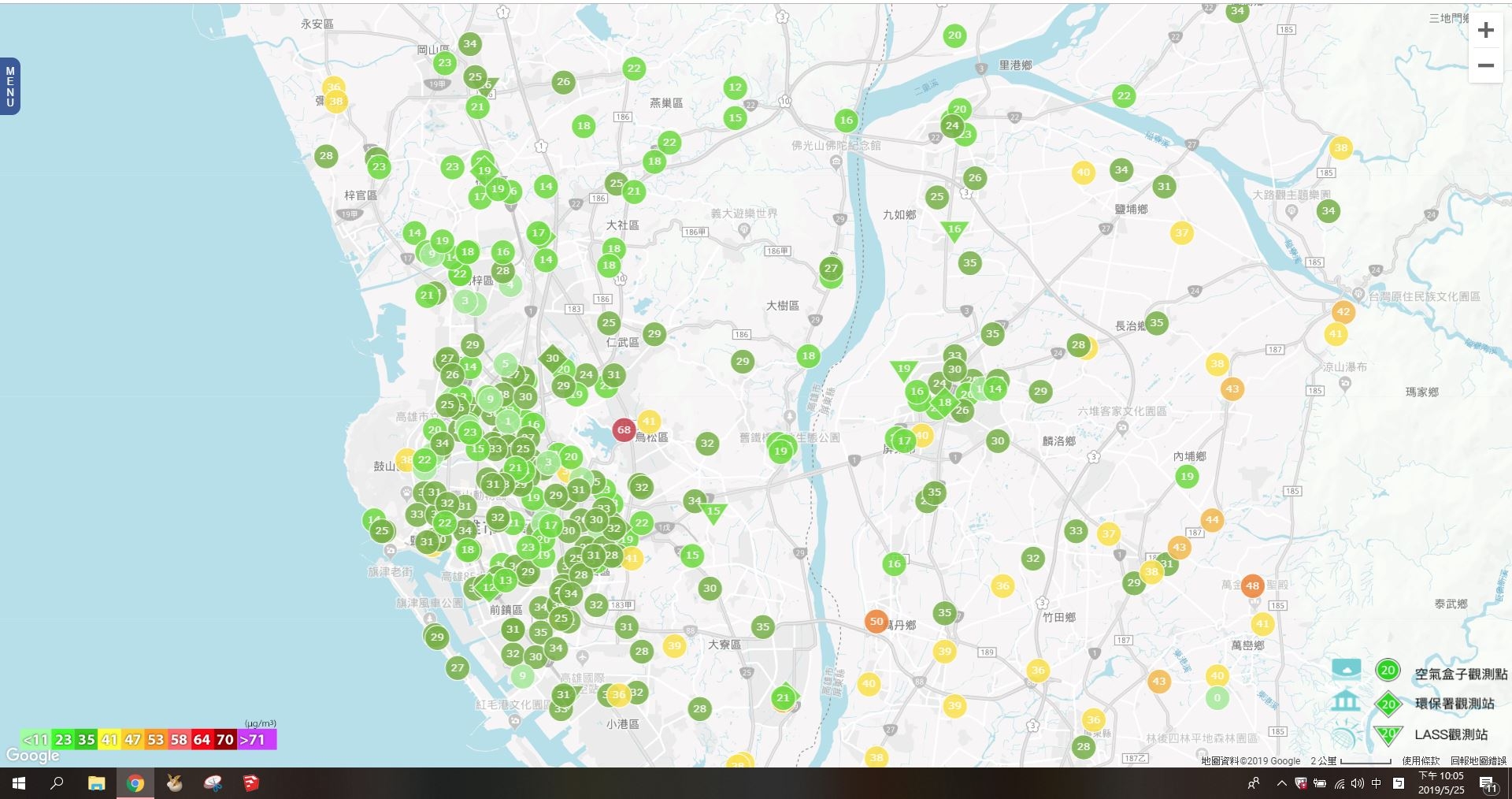The width and height of the screenshot is (1512, 799).
Task: Open the 使用條款 terms link
Action: (1421, 761)
